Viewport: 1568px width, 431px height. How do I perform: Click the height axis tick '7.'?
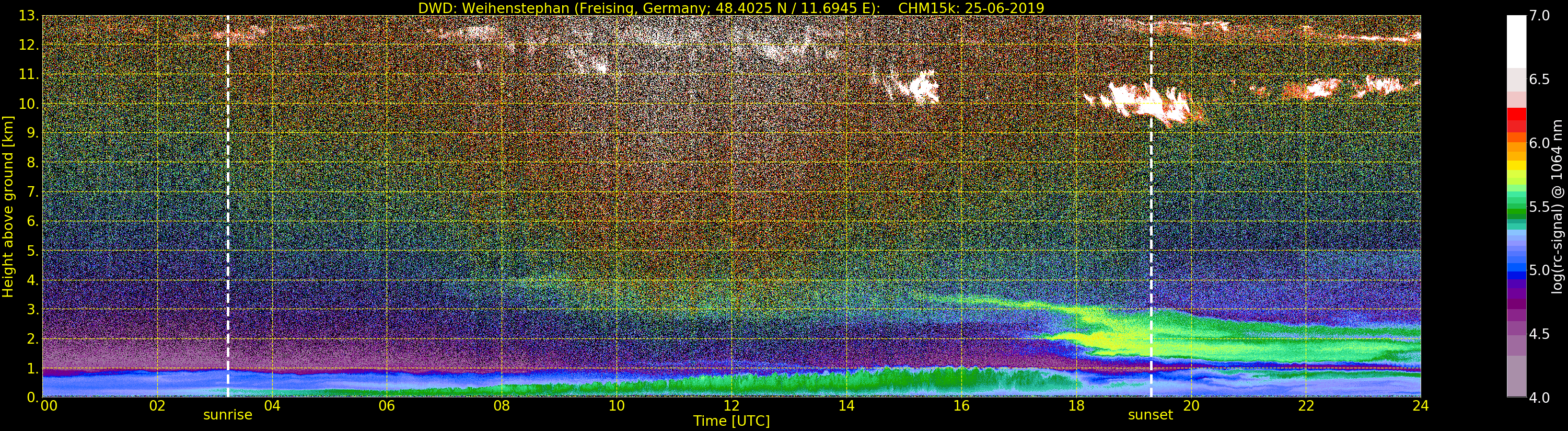(x=32, y=192)
